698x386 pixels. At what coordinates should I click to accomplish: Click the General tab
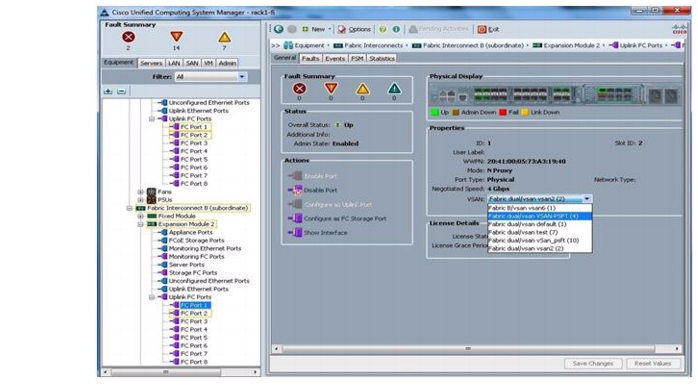click(285, 58)
